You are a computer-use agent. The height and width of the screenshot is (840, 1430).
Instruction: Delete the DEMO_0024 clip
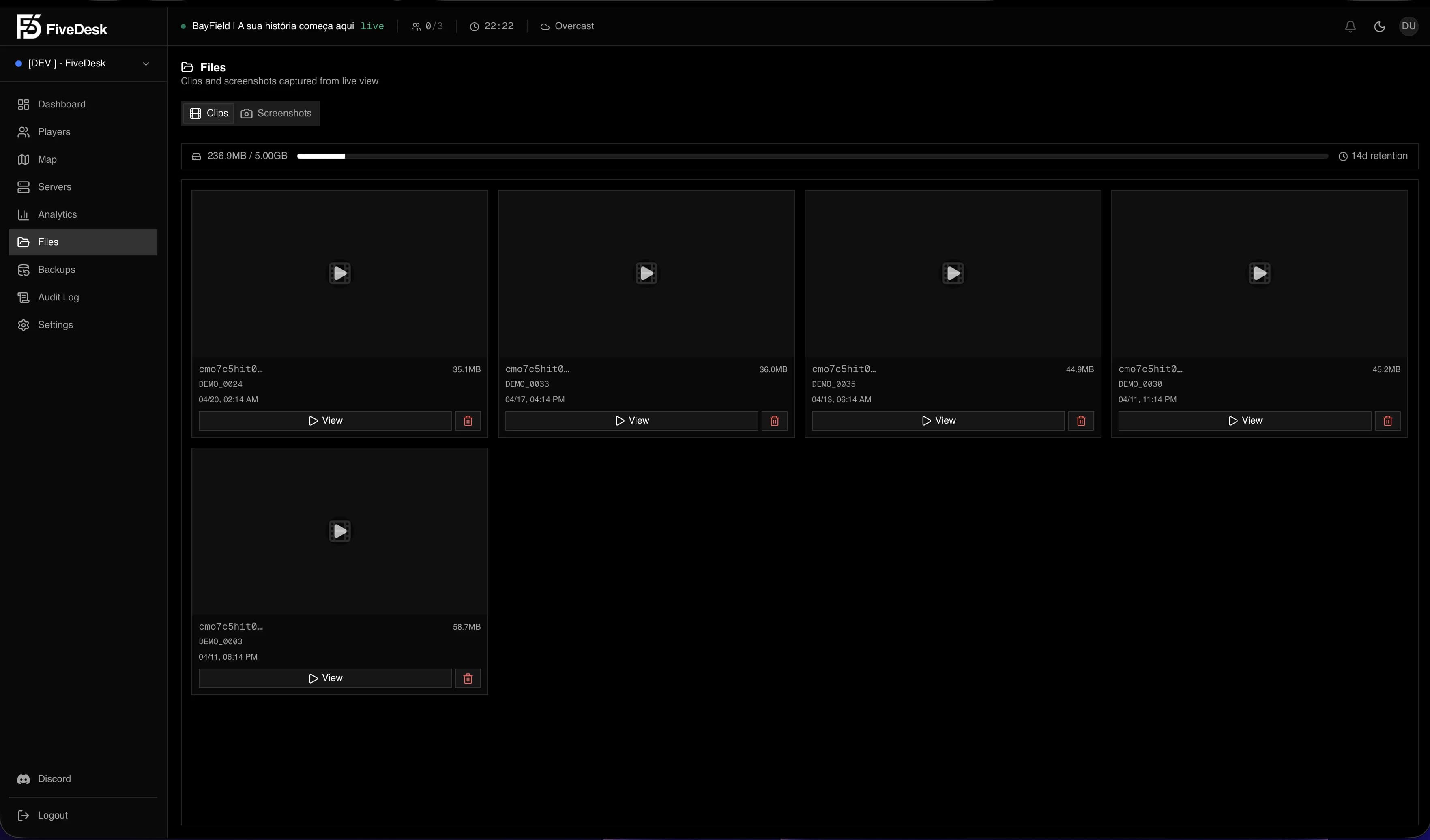click(x=468, y=421)
